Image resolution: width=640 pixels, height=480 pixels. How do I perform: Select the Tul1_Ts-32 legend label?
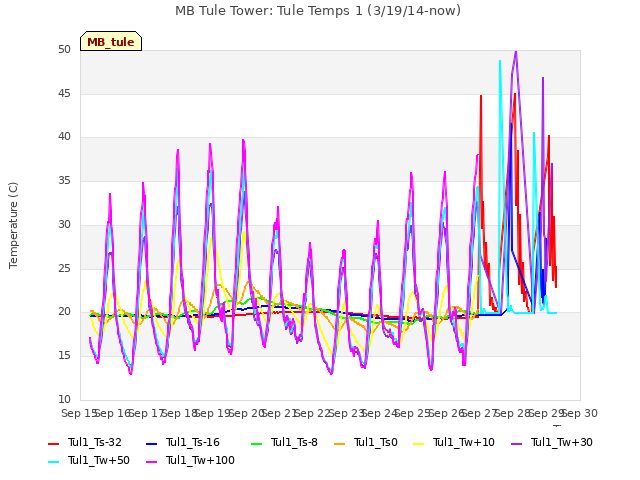(x=95, y=442)
